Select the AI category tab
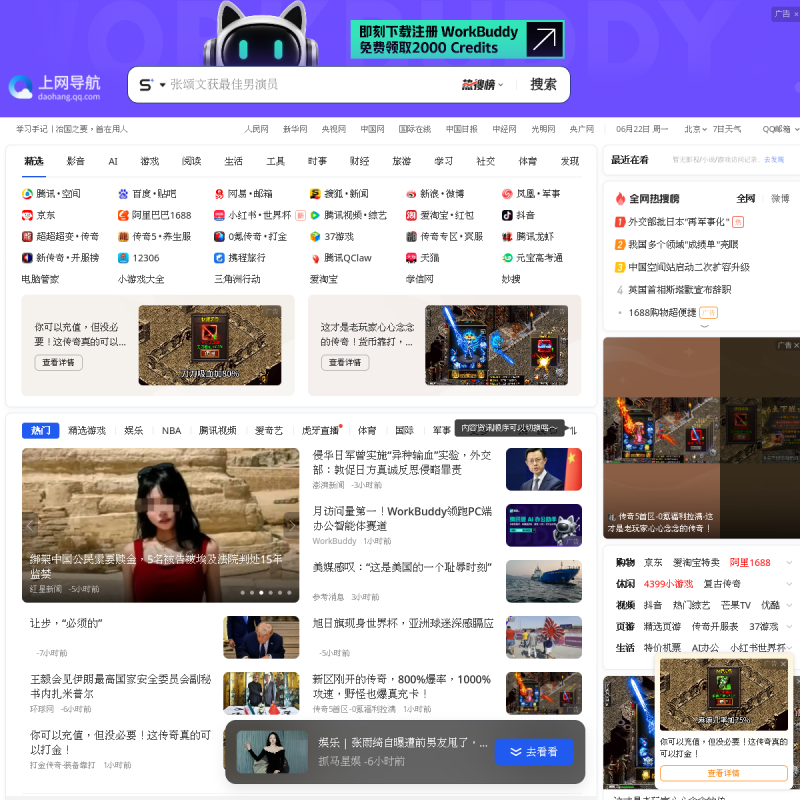The width and height of the screenshot is (800, 800). point(113,161)
